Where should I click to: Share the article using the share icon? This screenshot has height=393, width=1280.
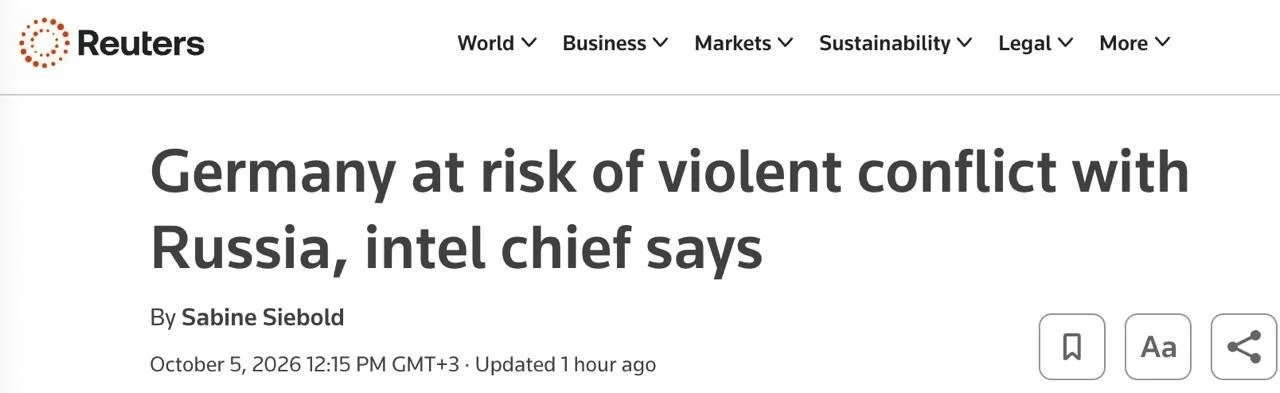(1244, 347)
